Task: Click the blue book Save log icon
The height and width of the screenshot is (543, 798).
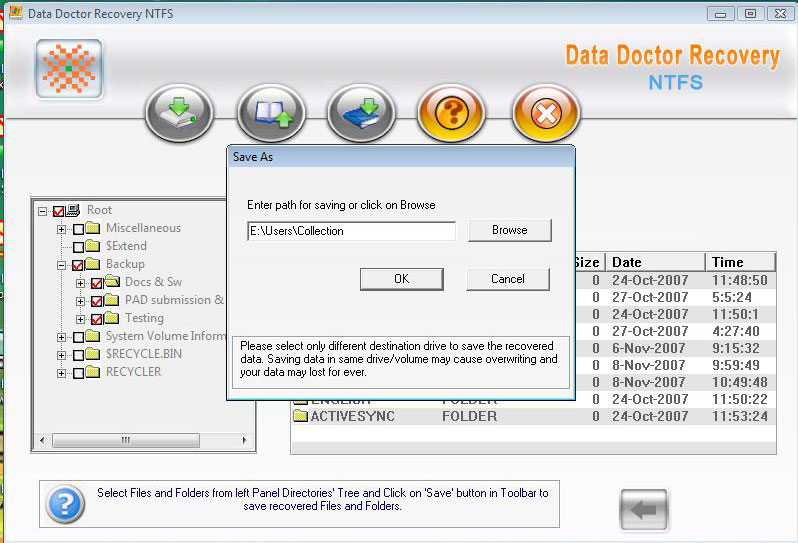Action: coord(361,113)
